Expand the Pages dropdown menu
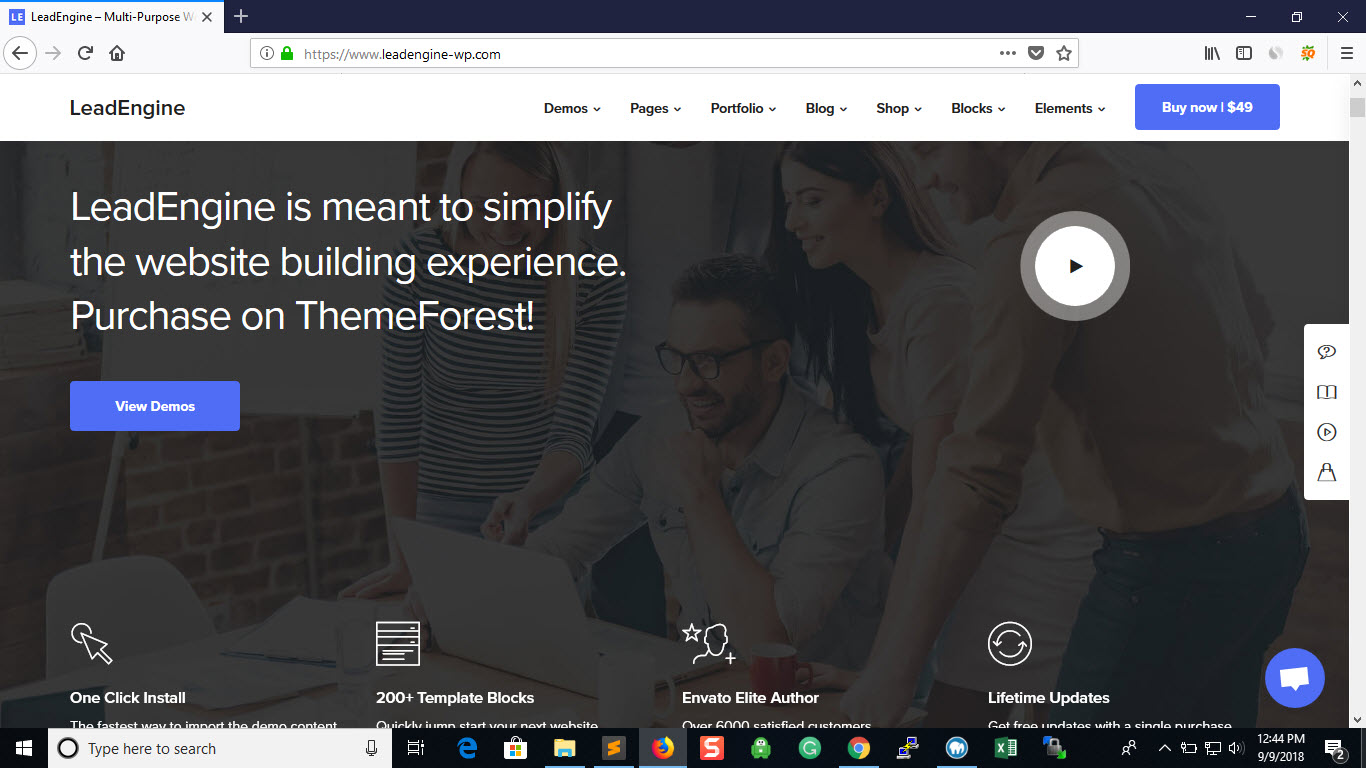The width and height of the screenshot is (1366, 768). 655,108
